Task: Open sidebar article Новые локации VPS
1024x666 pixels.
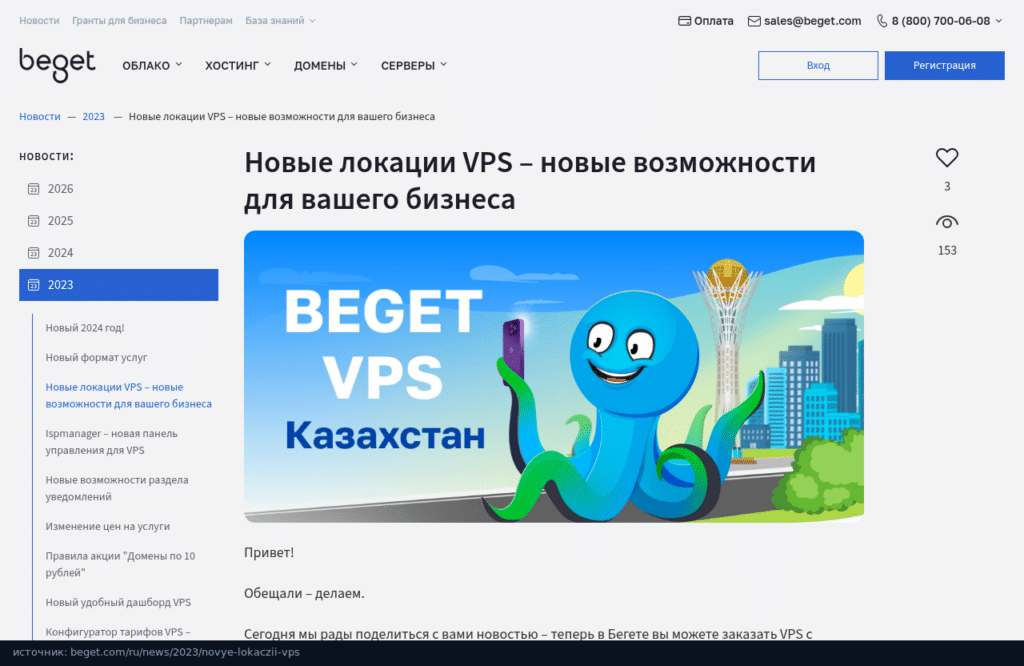Action: [x=129, y=396]
